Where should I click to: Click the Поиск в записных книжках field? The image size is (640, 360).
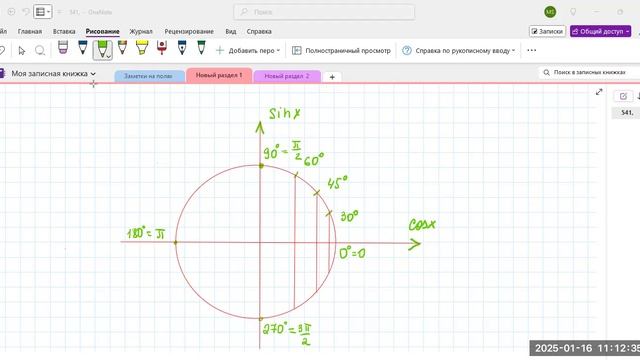click(589, 72)
